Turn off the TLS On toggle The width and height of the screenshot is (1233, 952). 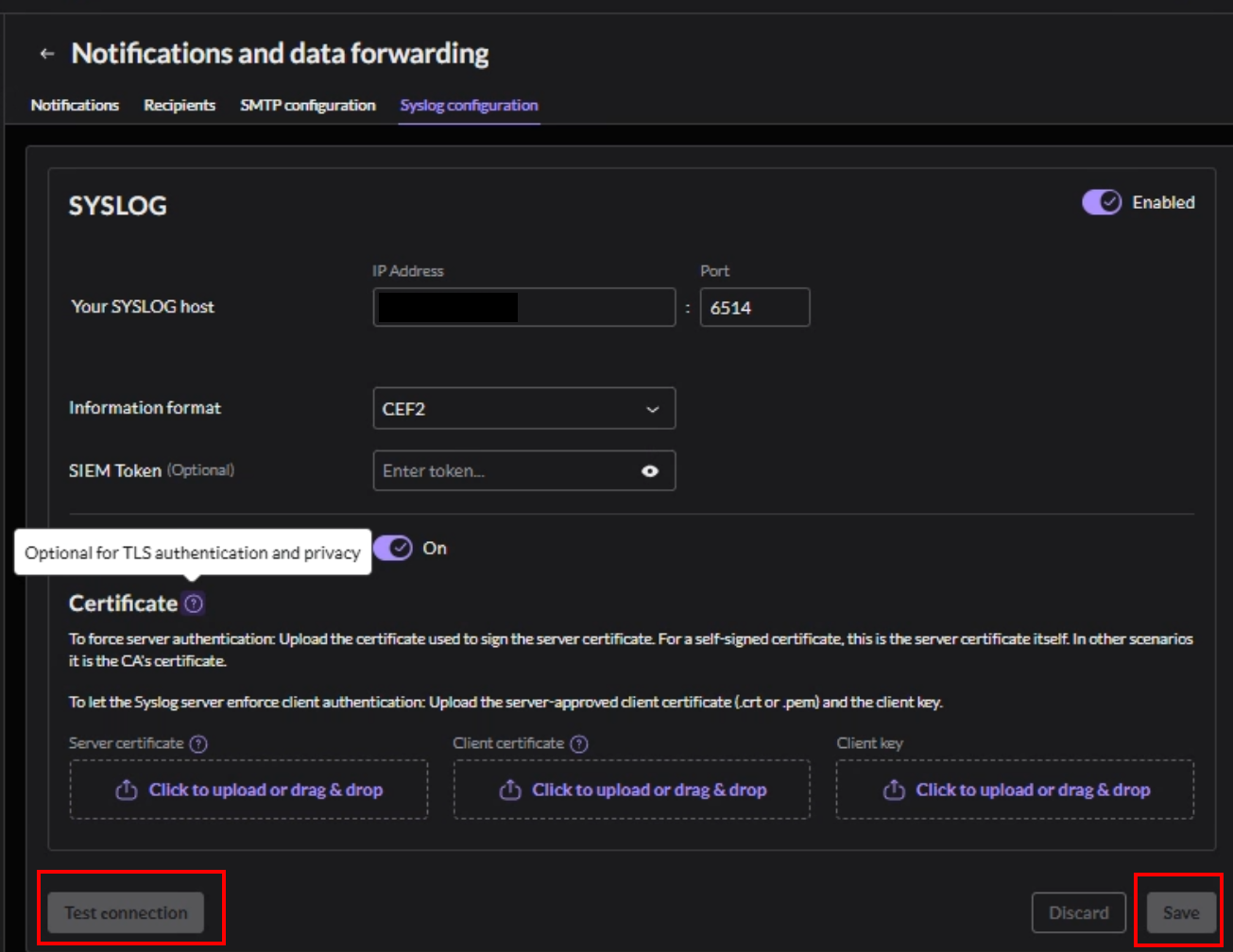coord(393,549)
